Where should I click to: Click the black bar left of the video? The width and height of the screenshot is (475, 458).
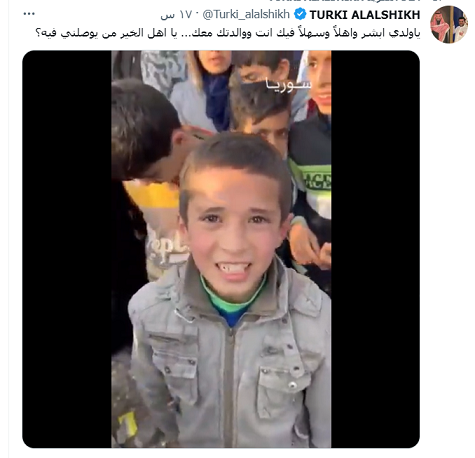click(x=67, y=249)
